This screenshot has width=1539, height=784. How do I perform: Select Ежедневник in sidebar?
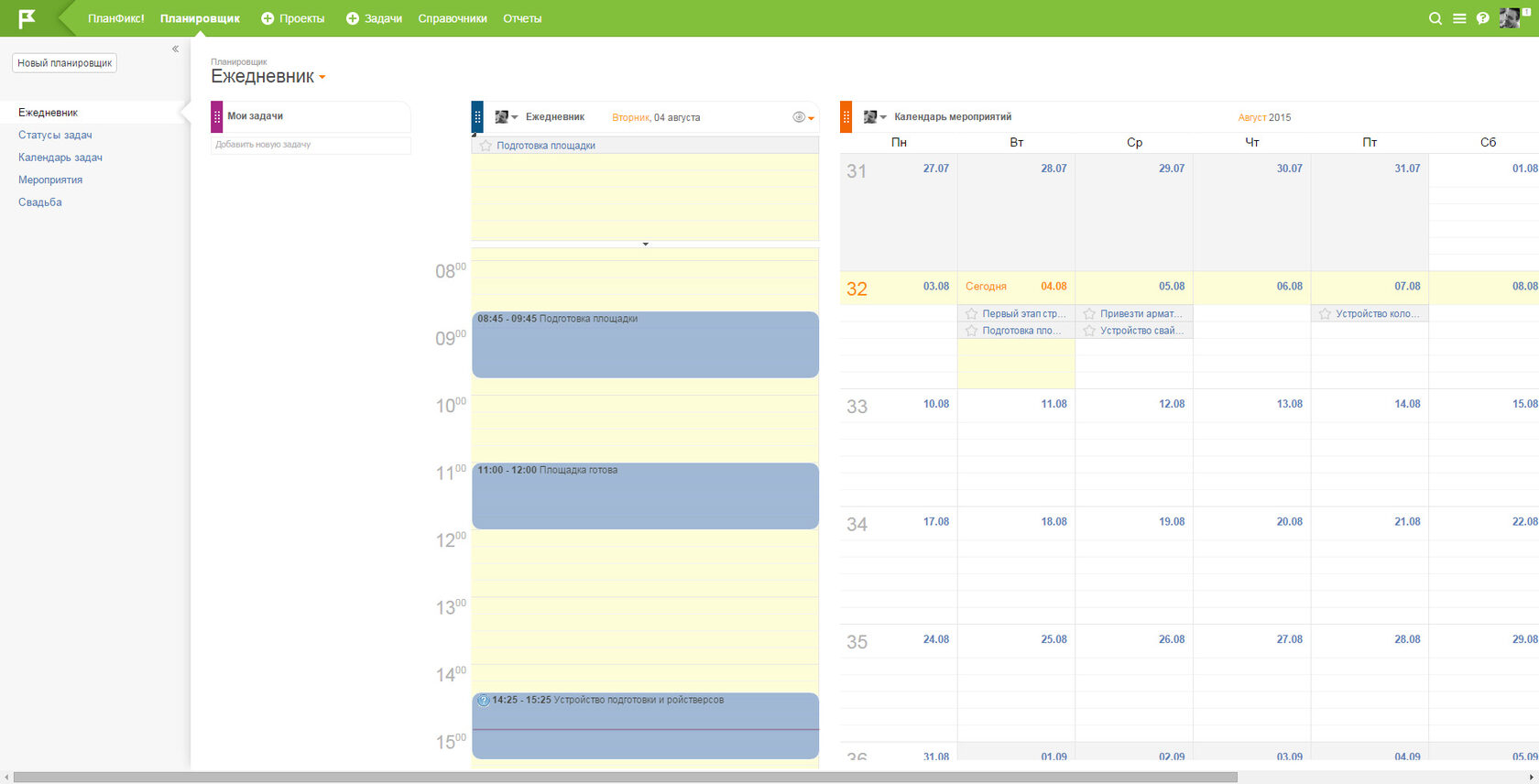48,113
